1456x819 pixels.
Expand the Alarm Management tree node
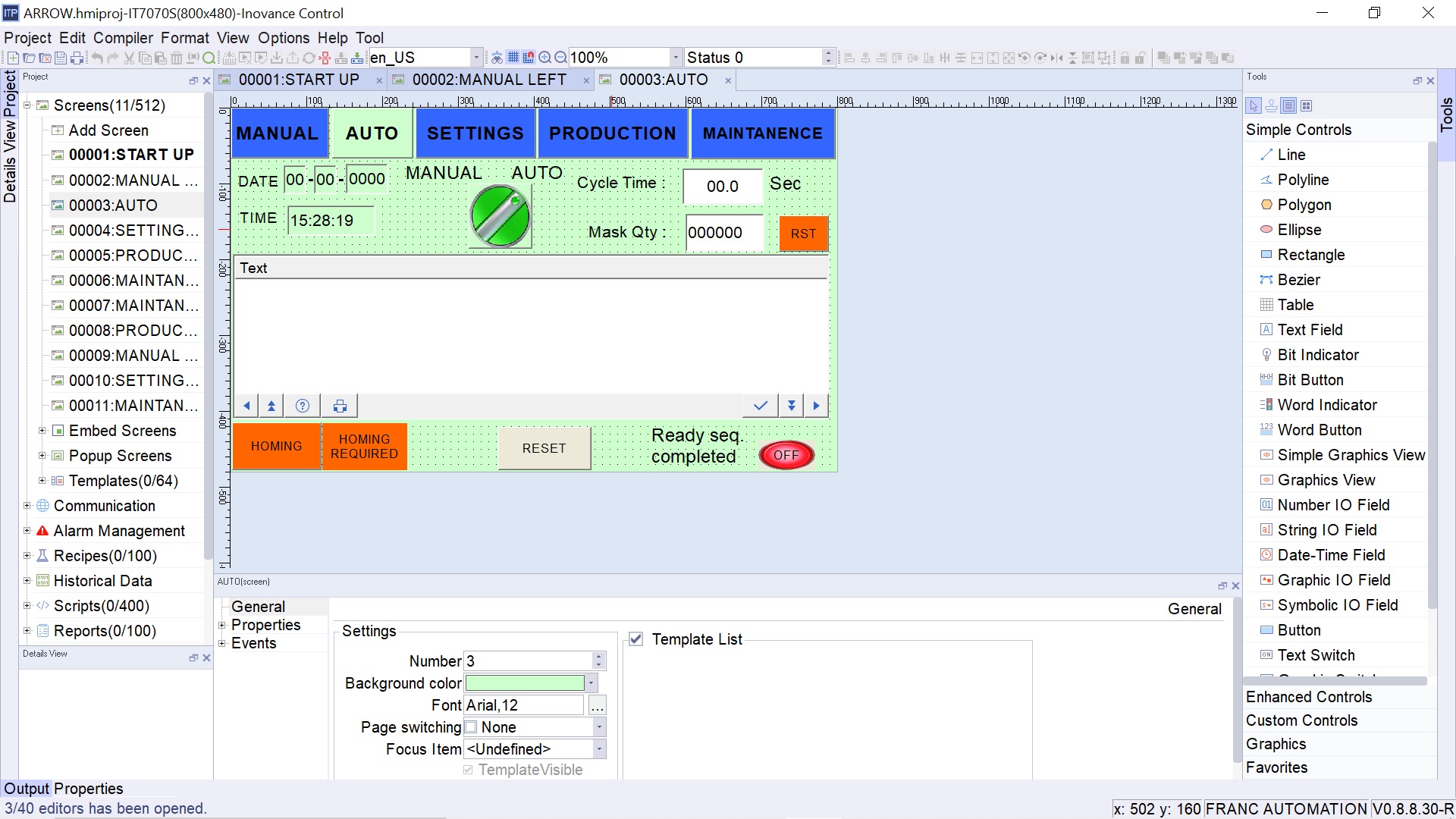tap(27, 531)
